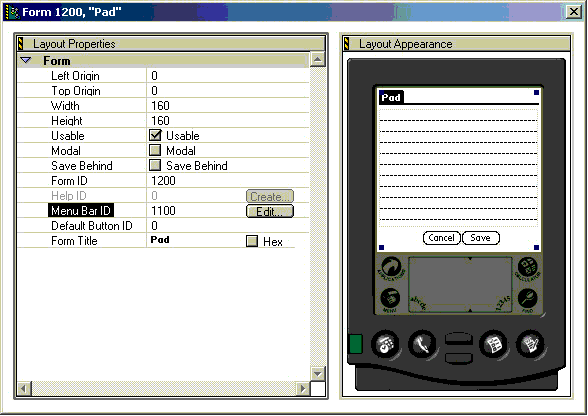
Task: Click the Calculator silkscreen icon
Action: click(x=528, y=267)
